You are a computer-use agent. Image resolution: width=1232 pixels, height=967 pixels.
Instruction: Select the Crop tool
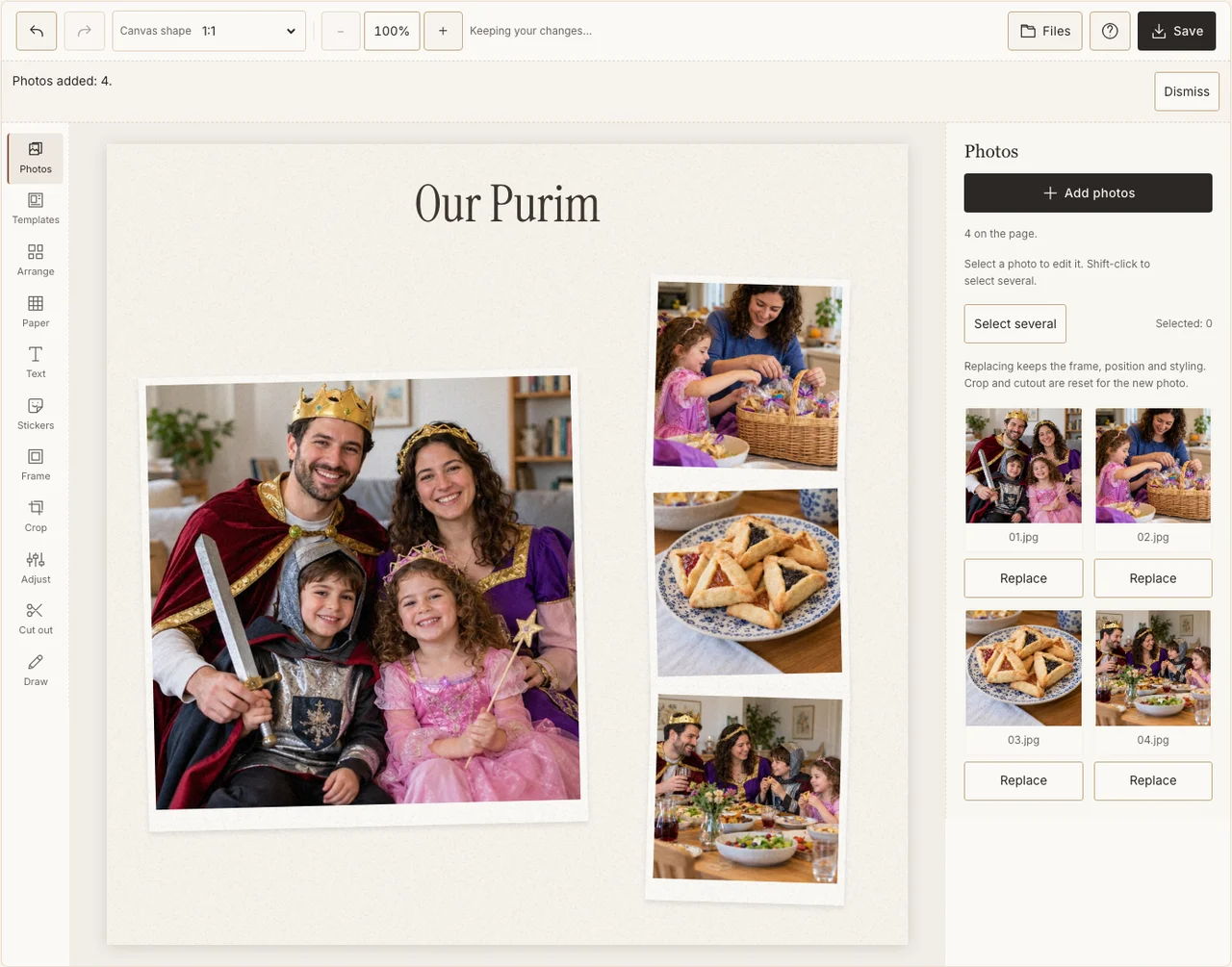pos(36,517)
